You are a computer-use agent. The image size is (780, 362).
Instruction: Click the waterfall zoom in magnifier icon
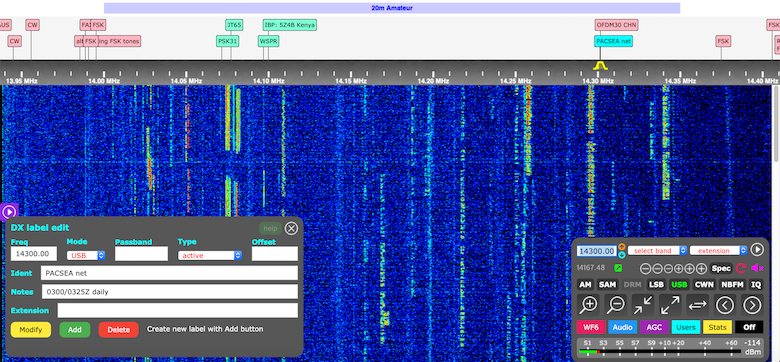click(588, 304)
